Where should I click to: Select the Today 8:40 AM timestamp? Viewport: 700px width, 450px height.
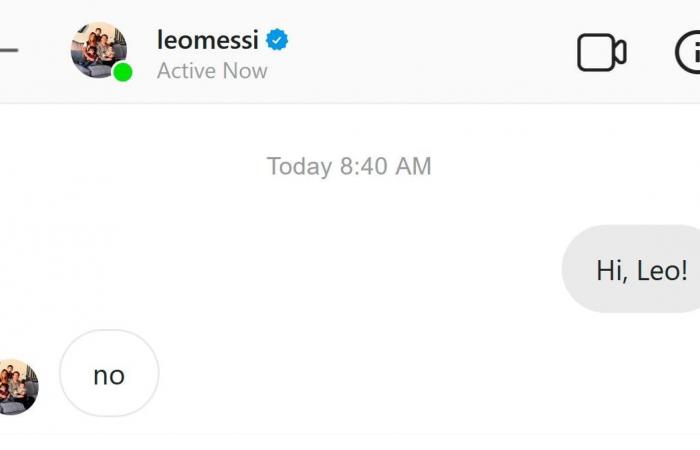[x=349, y=166]
